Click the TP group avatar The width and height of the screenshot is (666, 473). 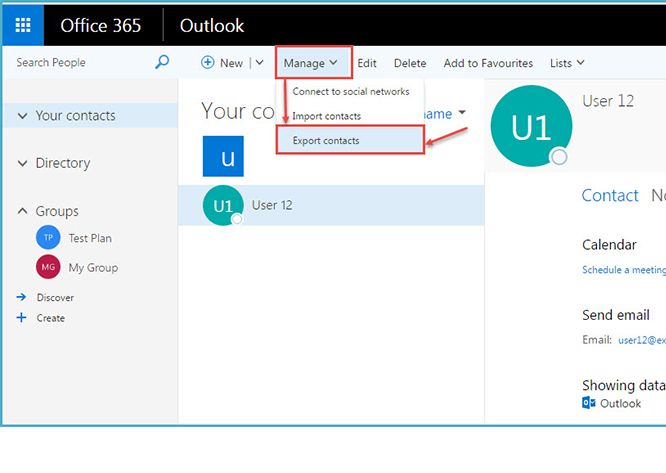(48, 237)
